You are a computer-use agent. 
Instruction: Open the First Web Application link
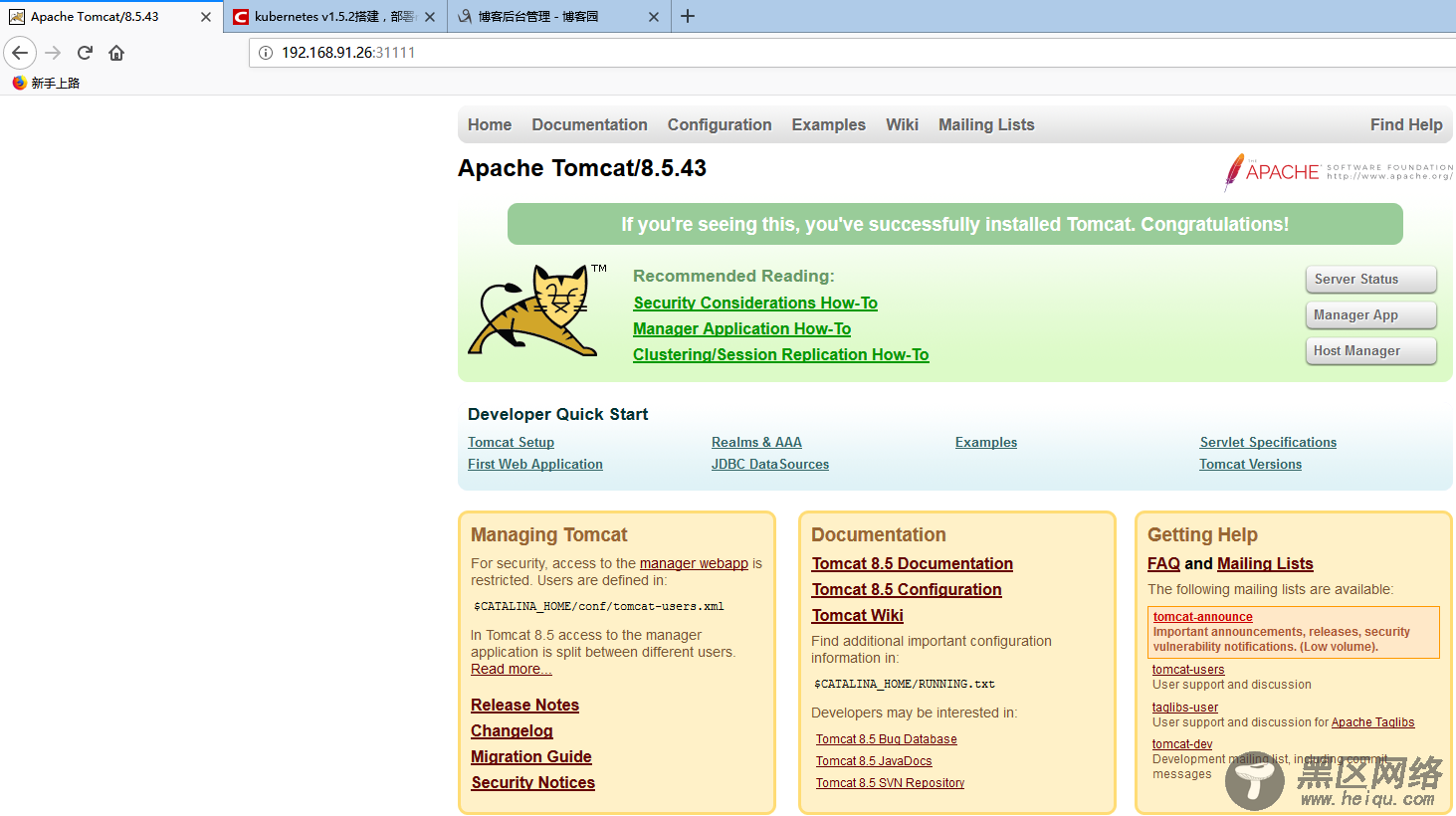pyautogui.click(x=535, y=464)
